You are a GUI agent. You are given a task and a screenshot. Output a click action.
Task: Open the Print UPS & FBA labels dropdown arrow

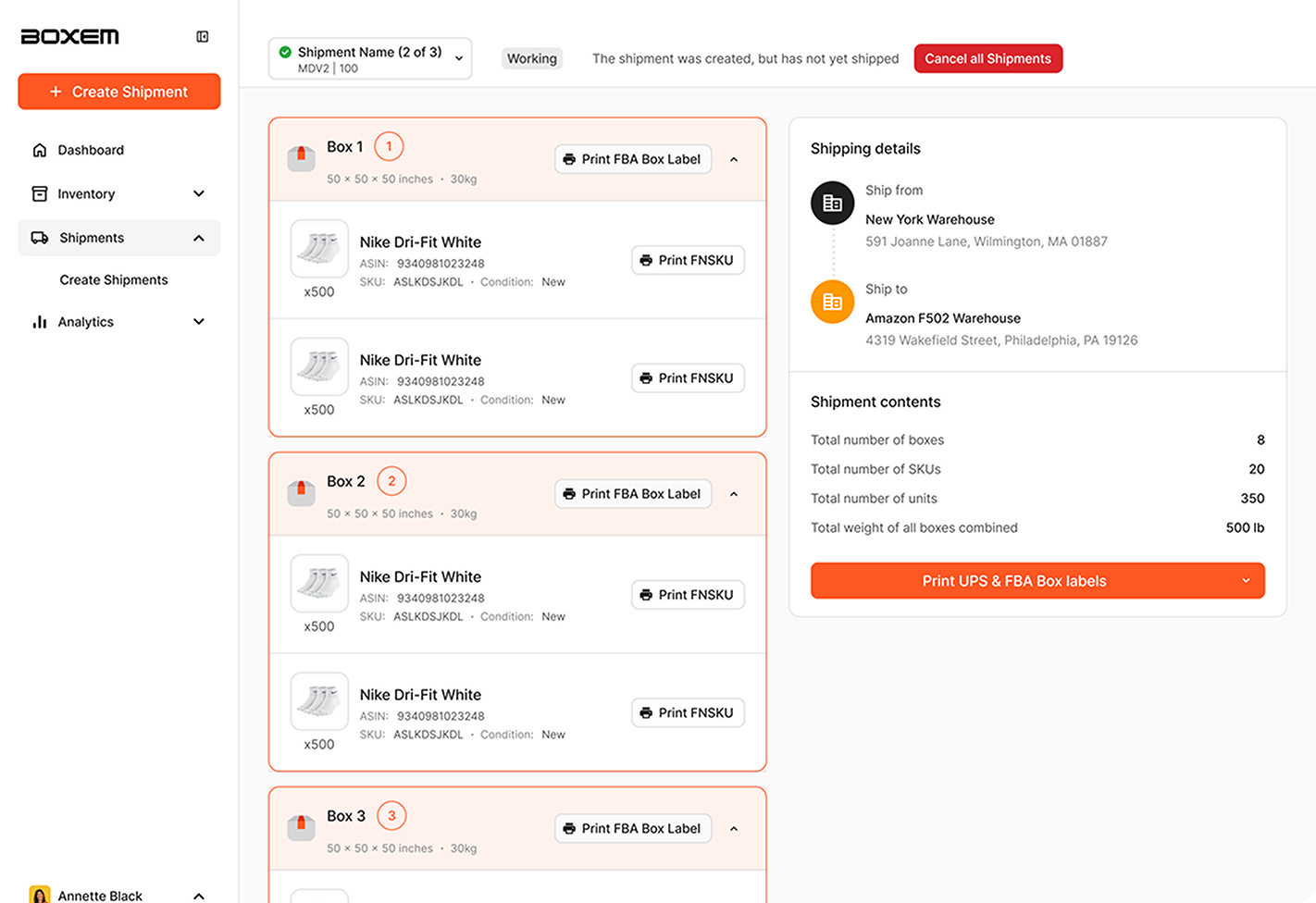click(x=1246, y=581)
